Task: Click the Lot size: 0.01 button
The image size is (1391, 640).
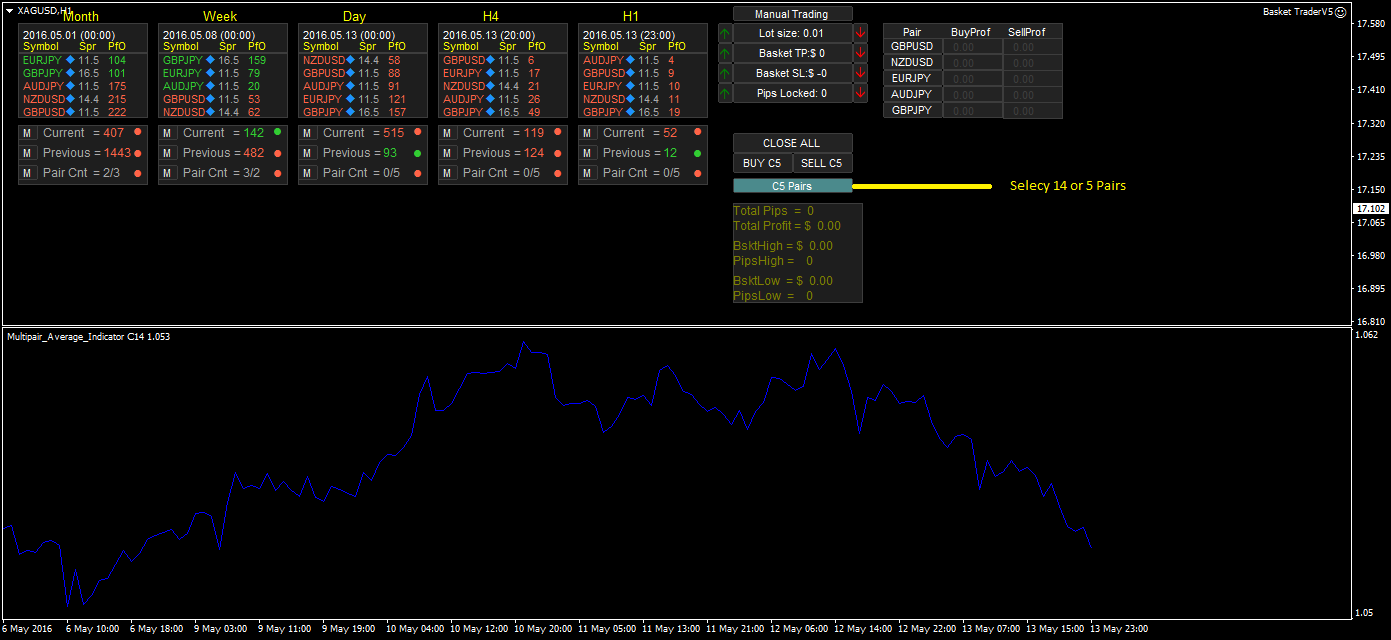Action: click(x=792, y=33)
